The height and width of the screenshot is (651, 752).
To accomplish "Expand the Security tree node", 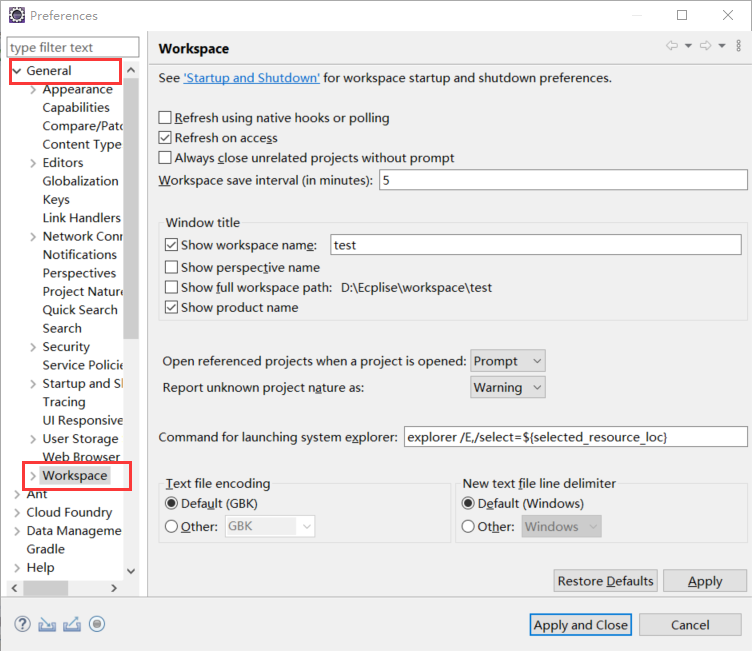I will [33, 347].
